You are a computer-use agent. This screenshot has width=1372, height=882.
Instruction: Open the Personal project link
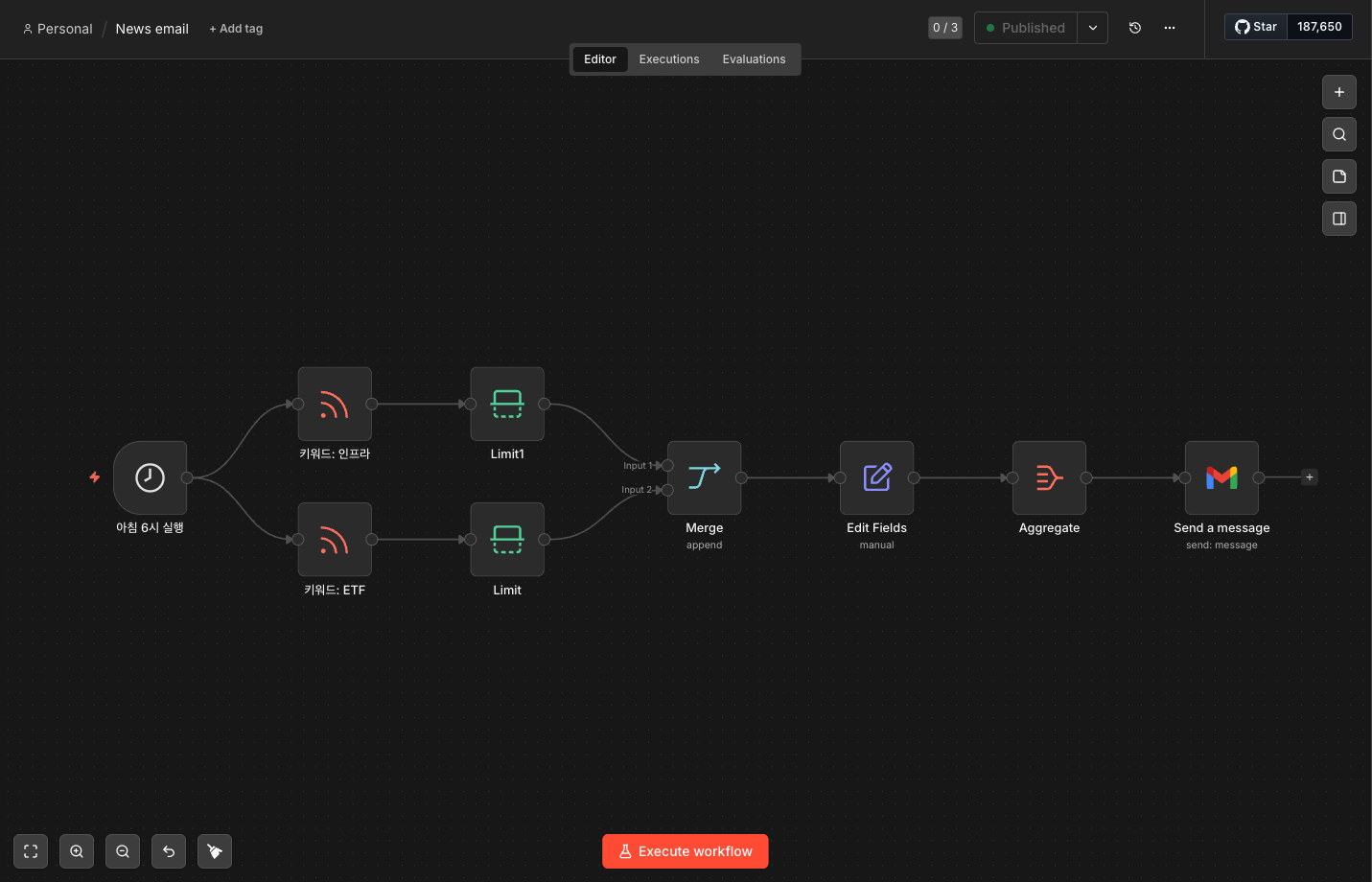click(58, 29)
